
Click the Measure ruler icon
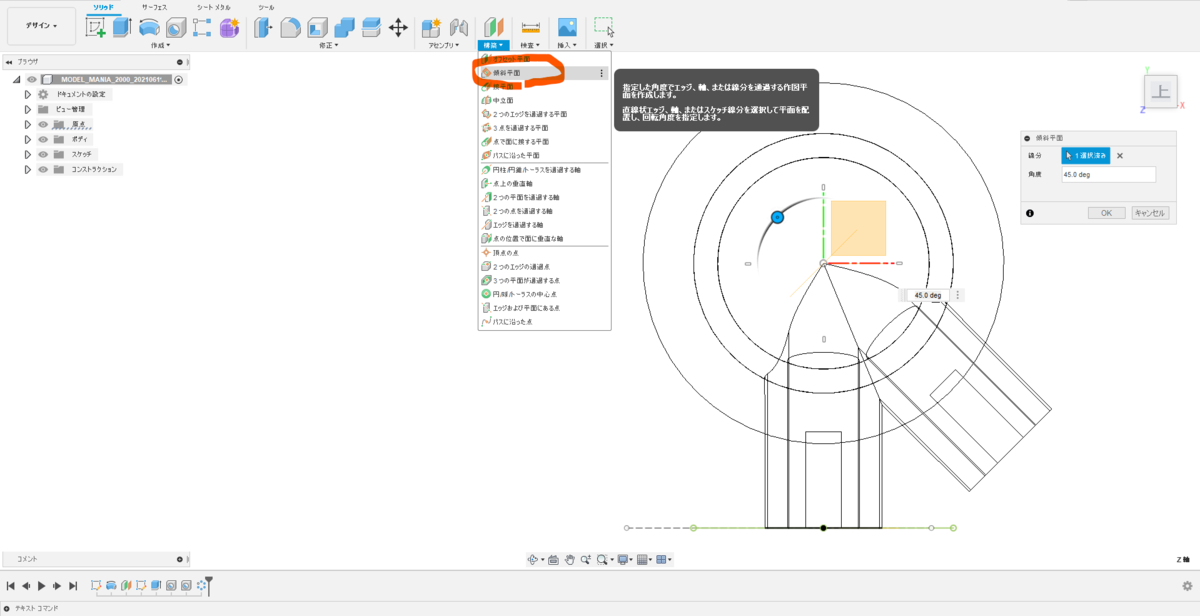point(531,28)
